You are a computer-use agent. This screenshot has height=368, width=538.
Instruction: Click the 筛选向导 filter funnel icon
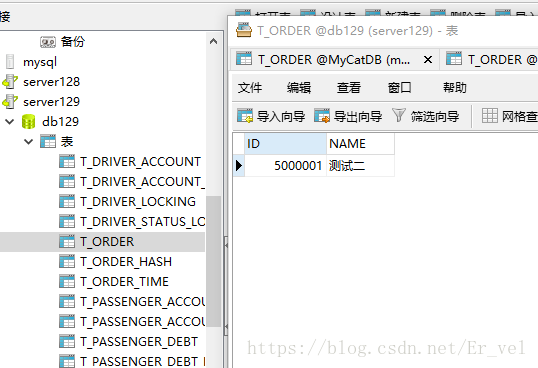399,115
